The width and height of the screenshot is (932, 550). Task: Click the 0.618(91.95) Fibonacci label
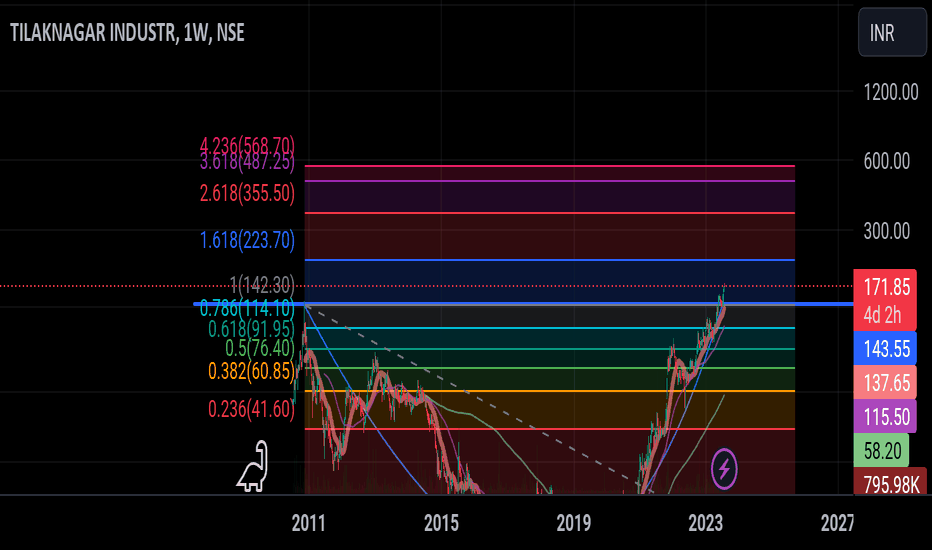[x=251, y=329]
